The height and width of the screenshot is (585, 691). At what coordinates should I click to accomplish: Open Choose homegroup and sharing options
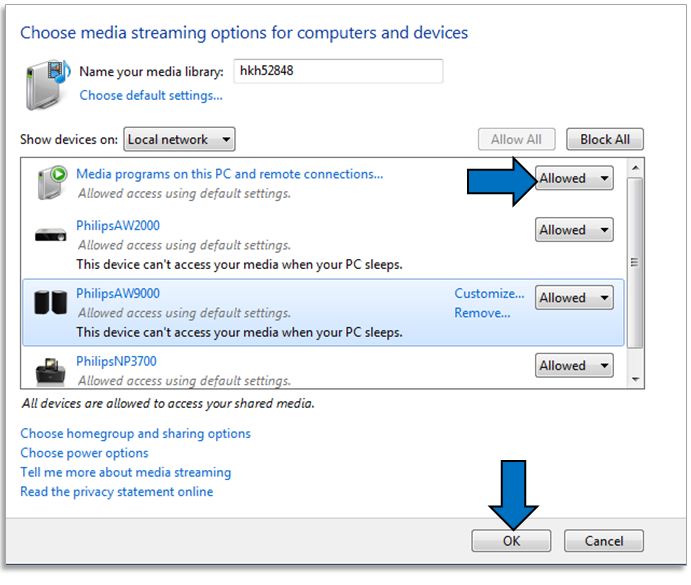pos(135,434)
